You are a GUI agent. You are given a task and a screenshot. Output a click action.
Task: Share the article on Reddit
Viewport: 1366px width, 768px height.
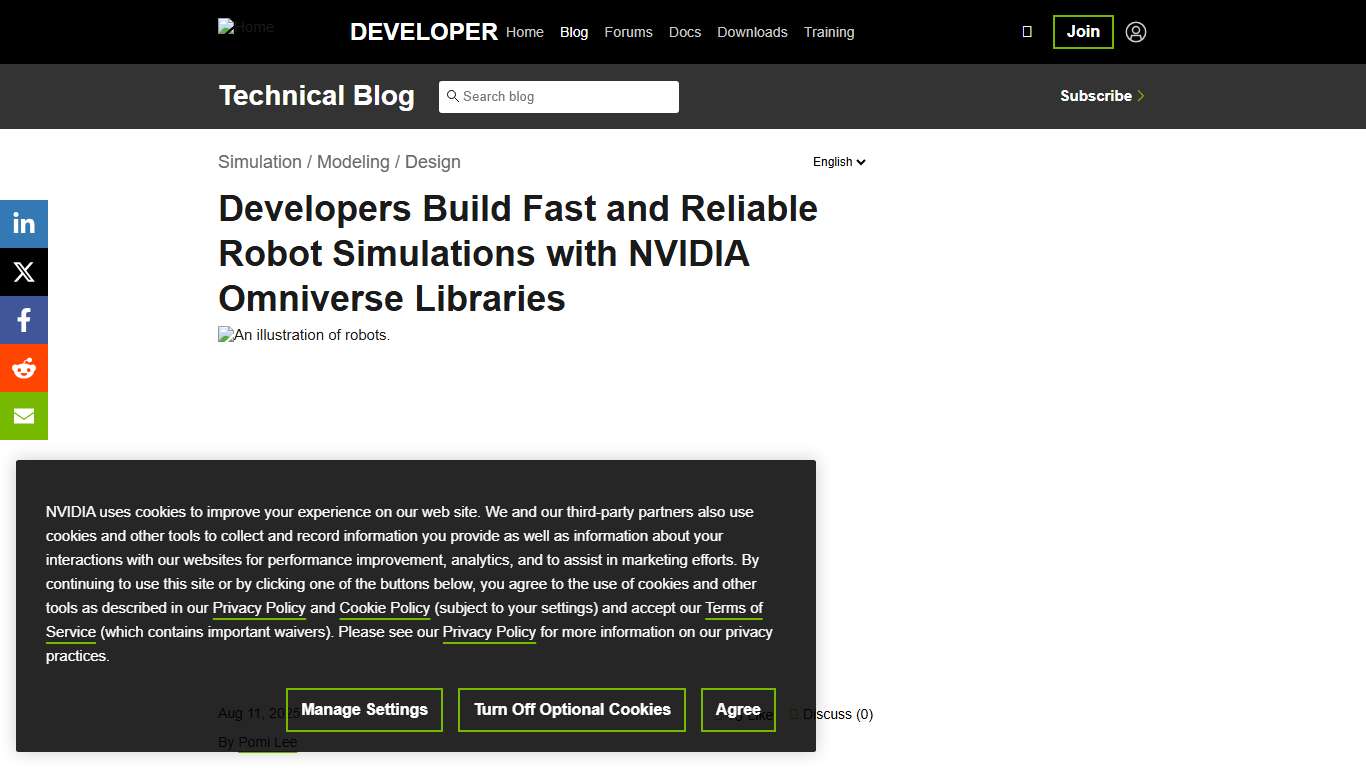coord(23,367)
